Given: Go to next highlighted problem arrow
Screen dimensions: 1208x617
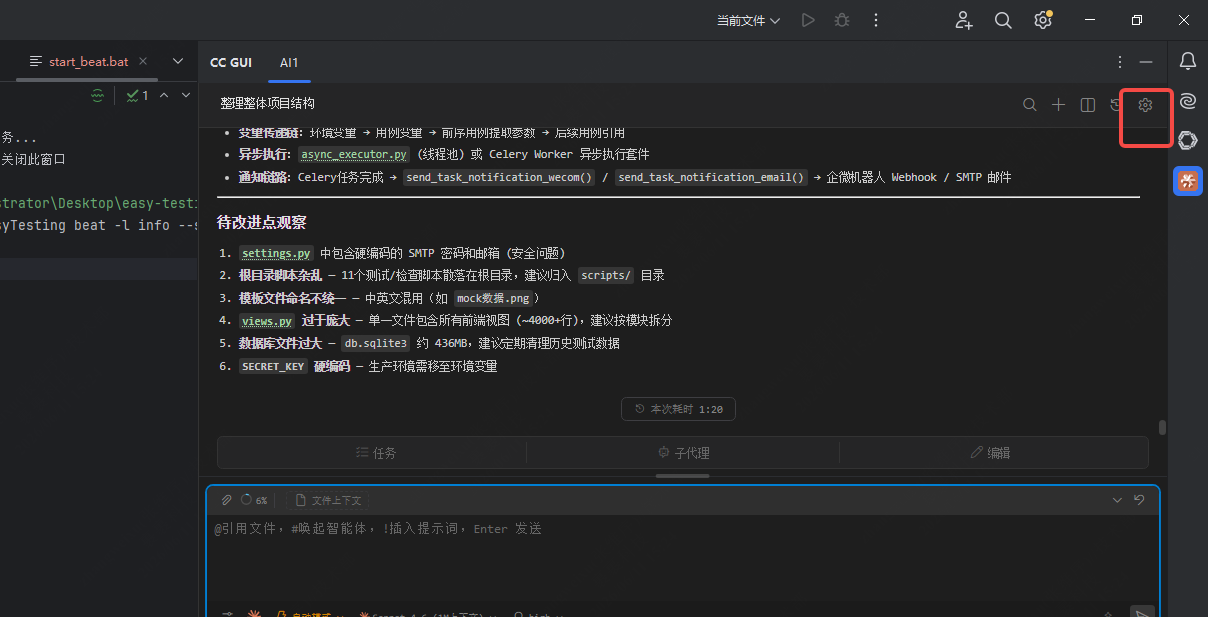Looking at the screenshot, I should (x=186, y=96).
